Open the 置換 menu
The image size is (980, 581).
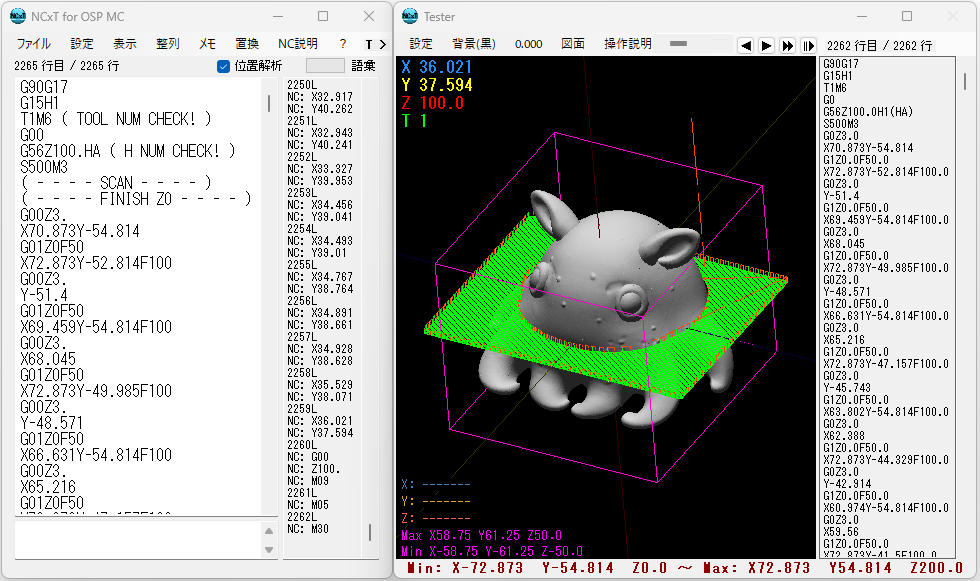click(x=247, y=44)
